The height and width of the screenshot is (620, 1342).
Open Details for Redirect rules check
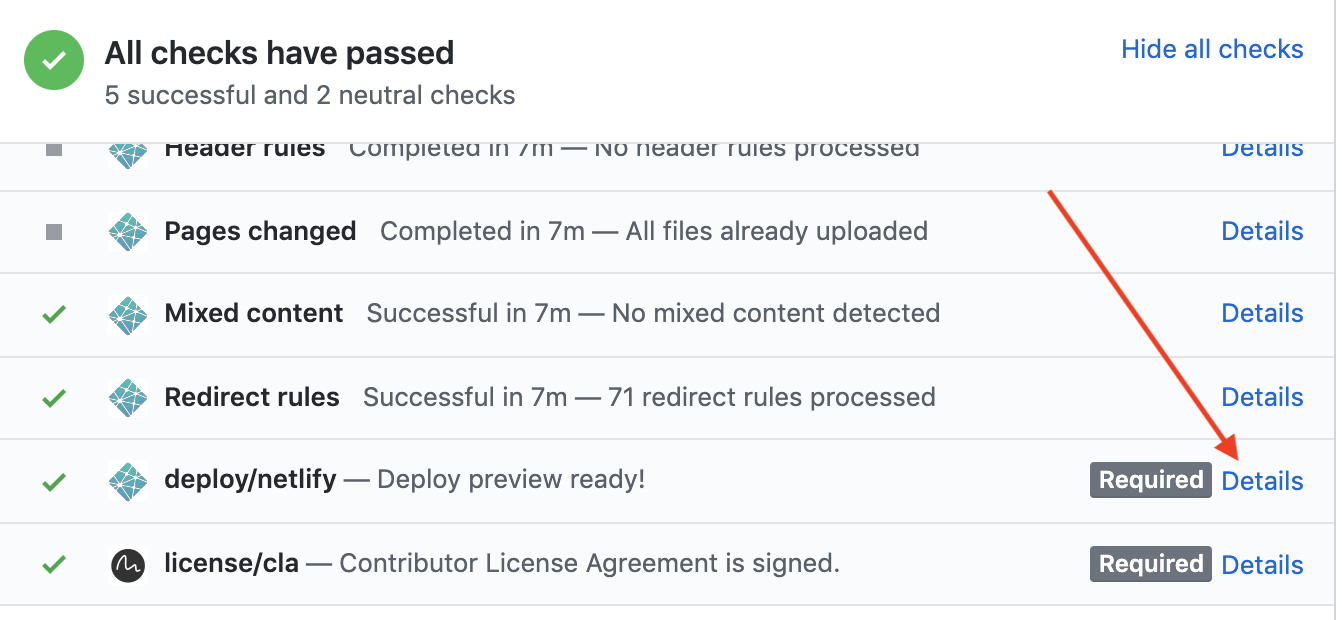[x=1262, y=397]
